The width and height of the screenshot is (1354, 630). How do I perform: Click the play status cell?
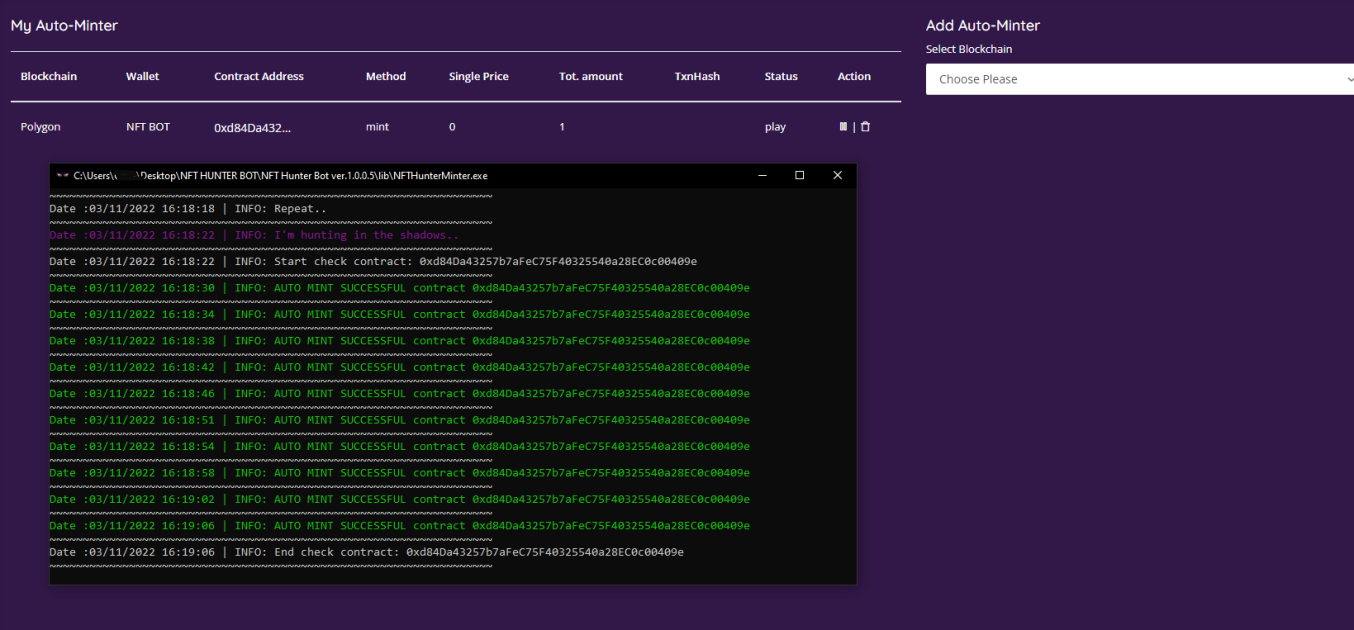775,127
